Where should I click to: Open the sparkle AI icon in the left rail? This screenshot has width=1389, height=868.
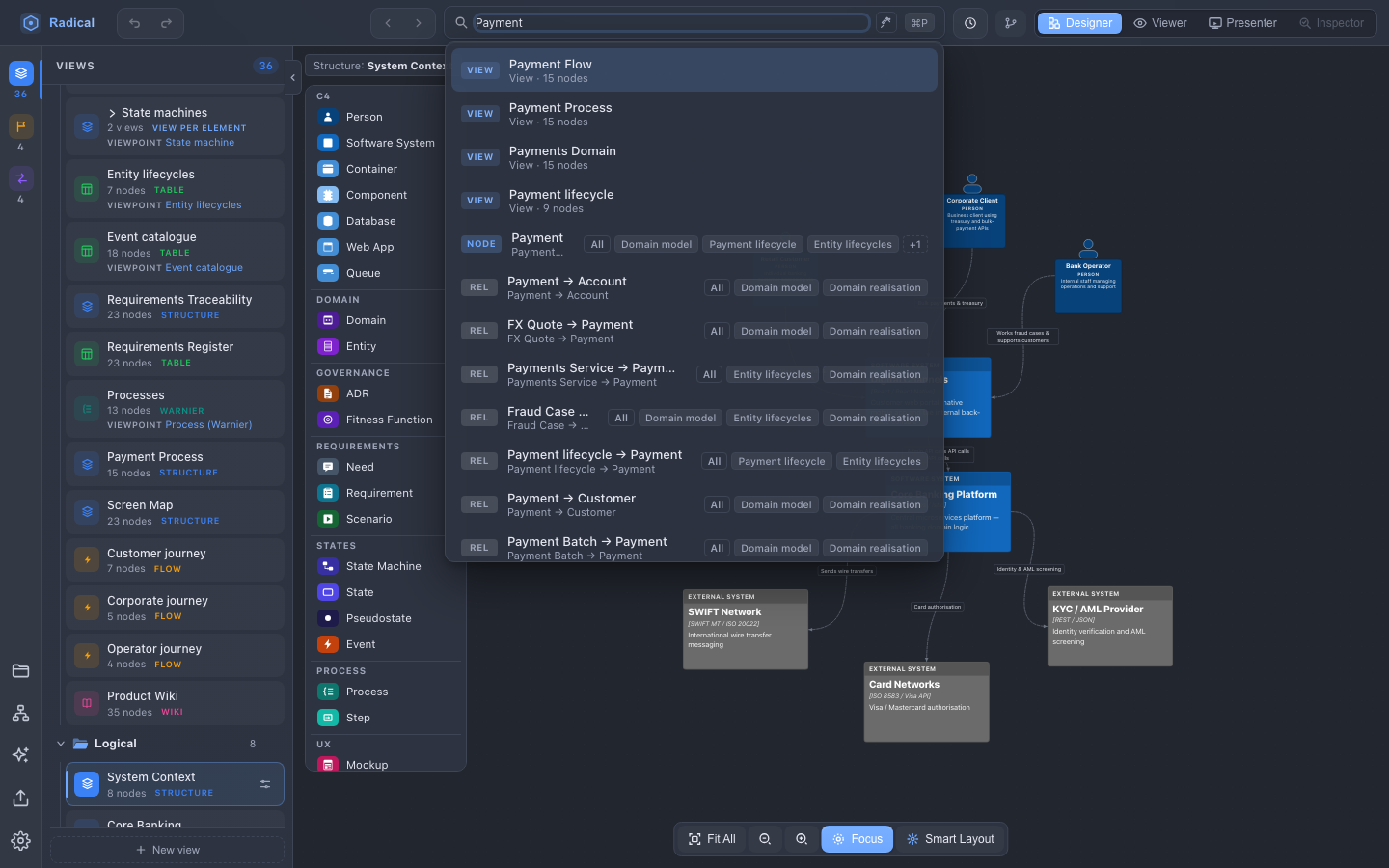click(20, 755)
